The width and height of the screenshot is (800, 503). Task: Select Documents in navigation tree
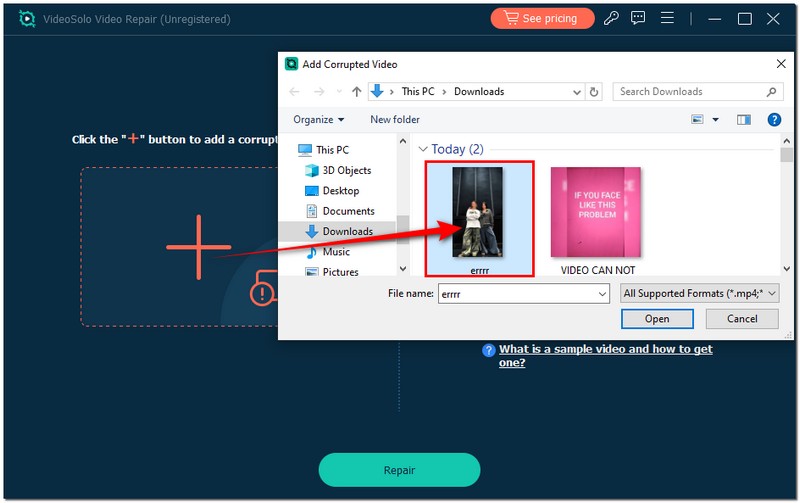point(340,211)
